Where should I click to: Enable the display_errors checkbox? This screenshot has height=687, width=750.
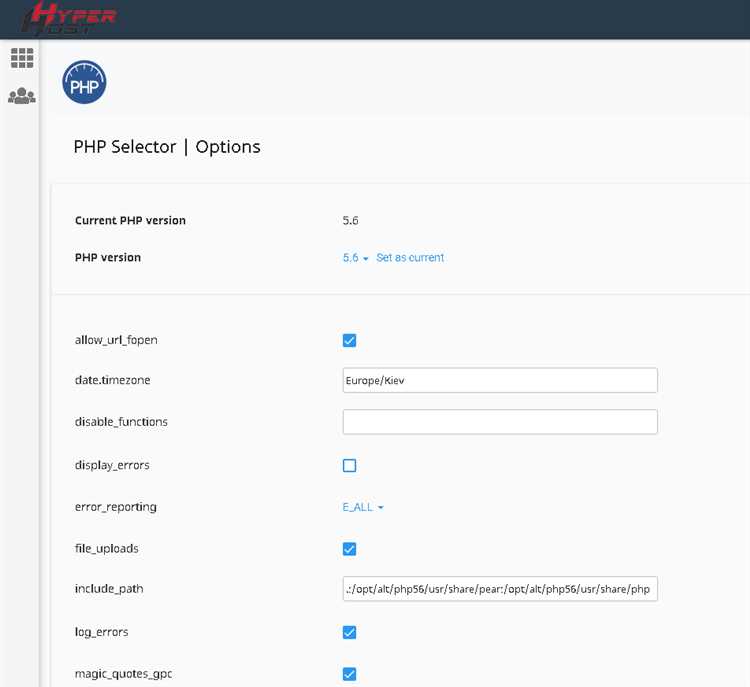click(350, 465)
